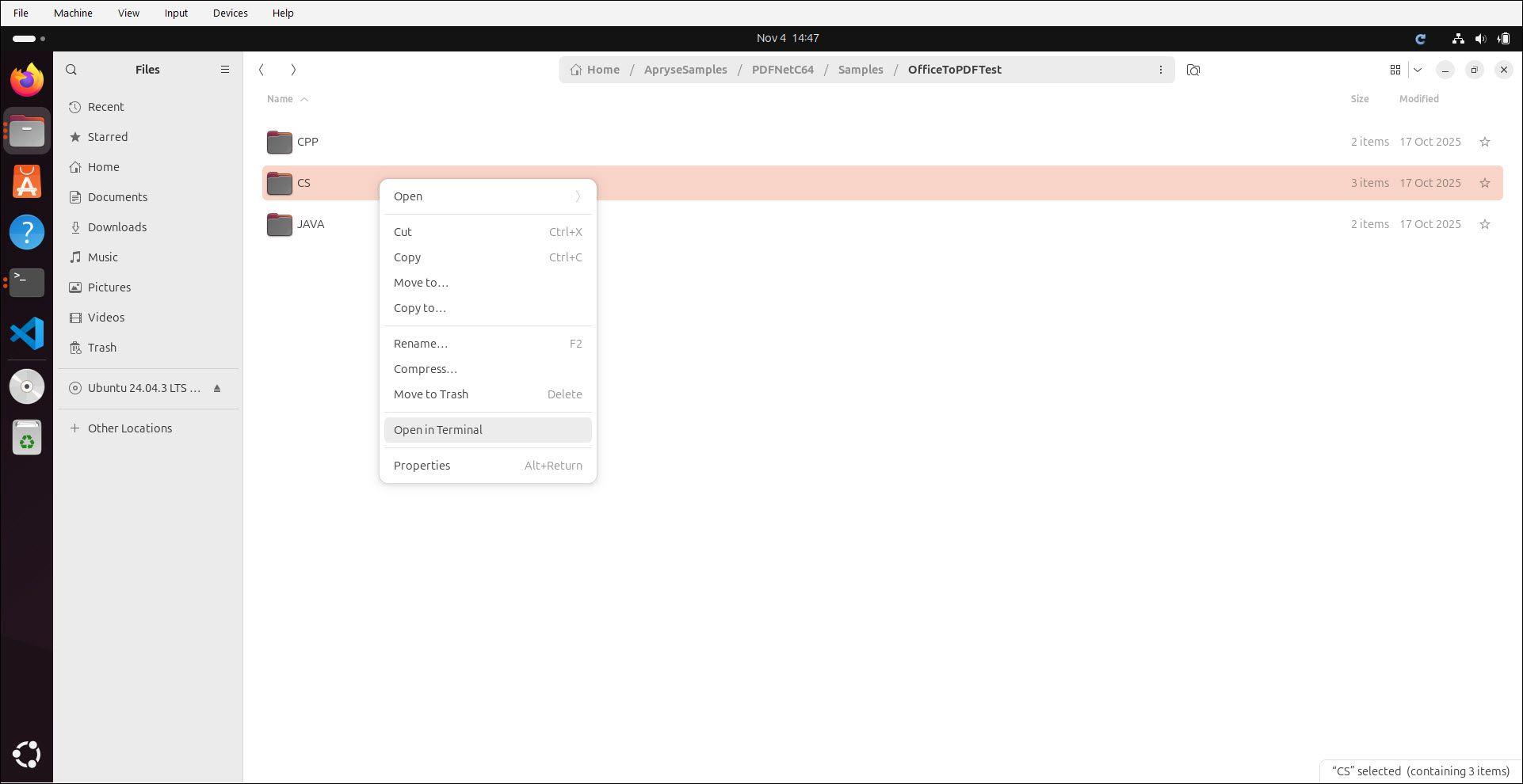Expand the view options dropdown arrow
Image resolution: width=1523 pixels, height=784 pixels.
click(1418, 70)
